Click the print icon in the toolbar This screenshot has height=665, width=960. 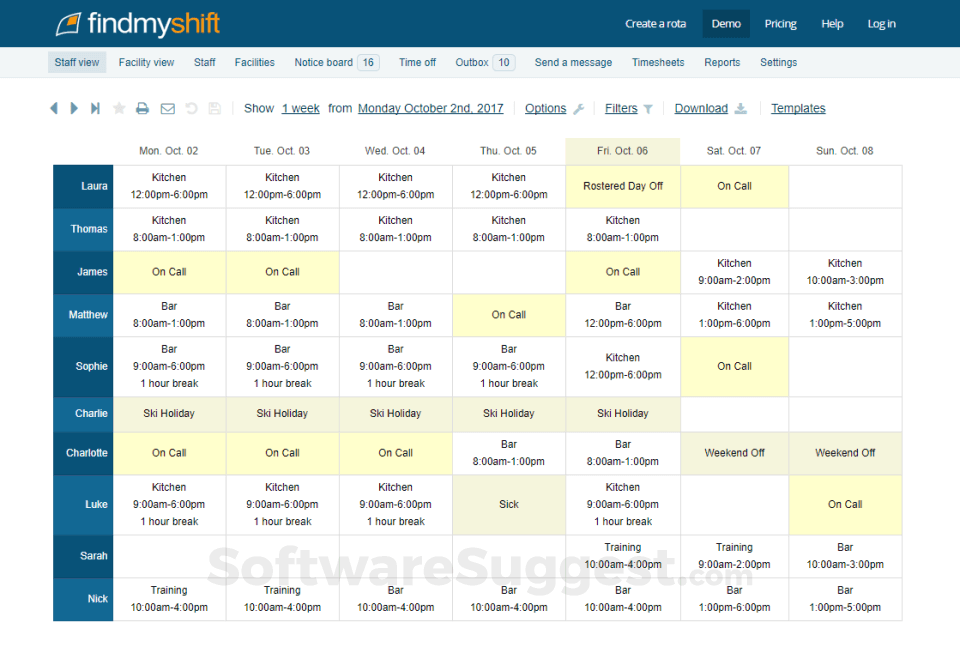click(143, 108)
